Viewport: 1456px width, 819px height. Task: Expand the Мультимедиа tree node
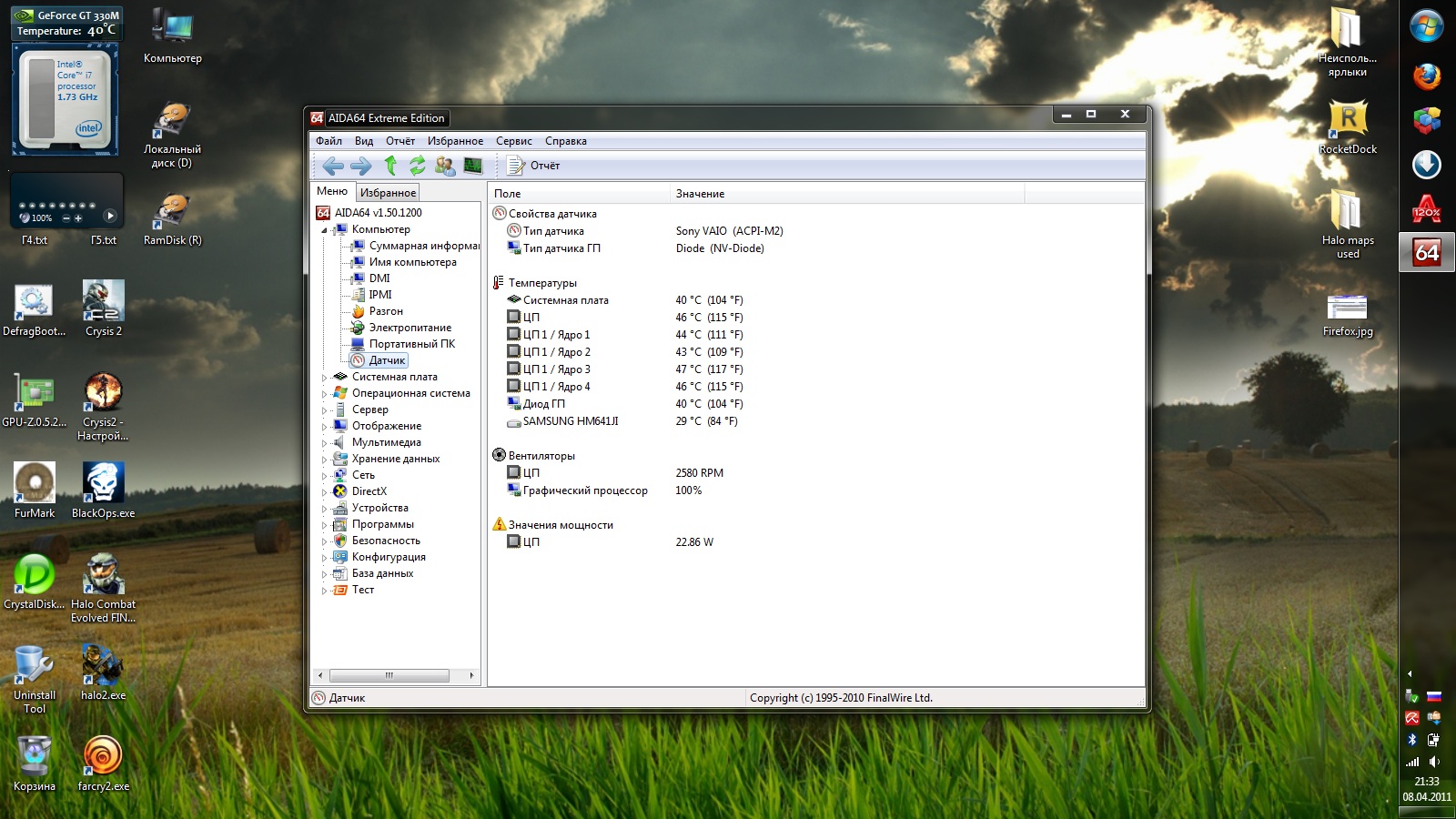pos(324,443)
